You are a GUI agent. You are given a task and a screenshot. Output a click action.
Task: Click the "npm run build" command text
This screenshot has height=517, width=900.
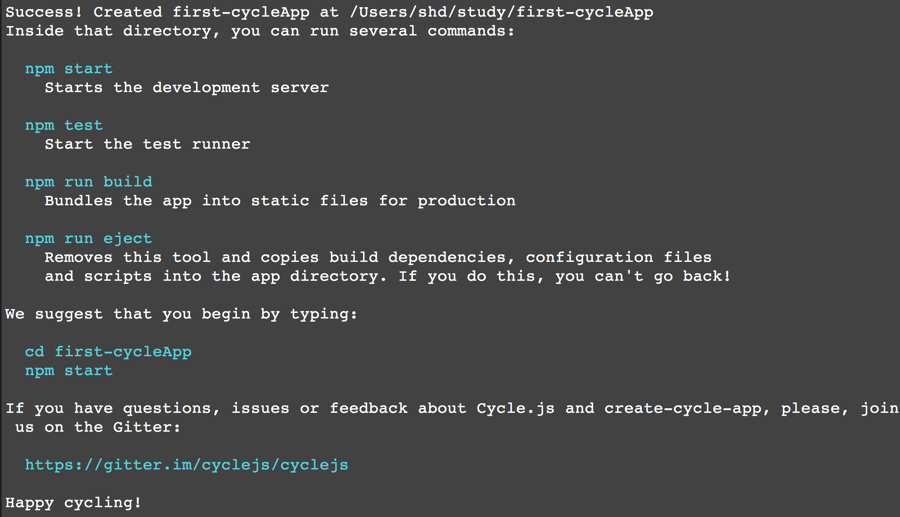click(x=88, y=182)
